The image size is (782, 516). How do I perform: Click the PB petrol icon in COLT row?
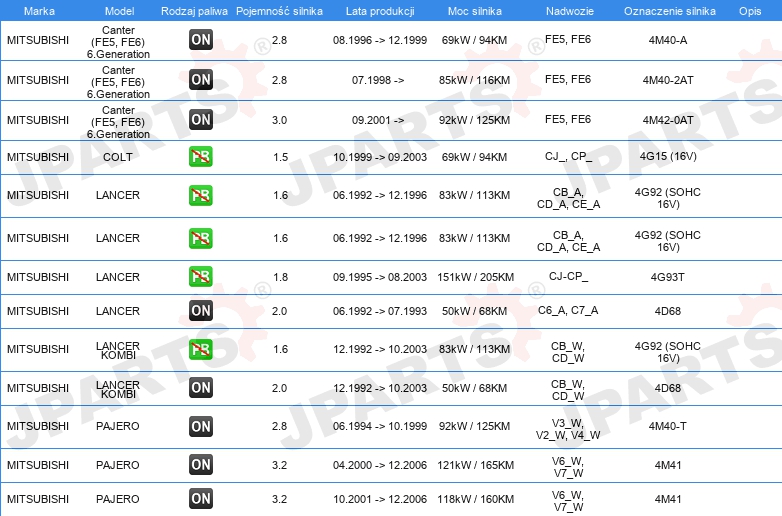click(201, 157)
